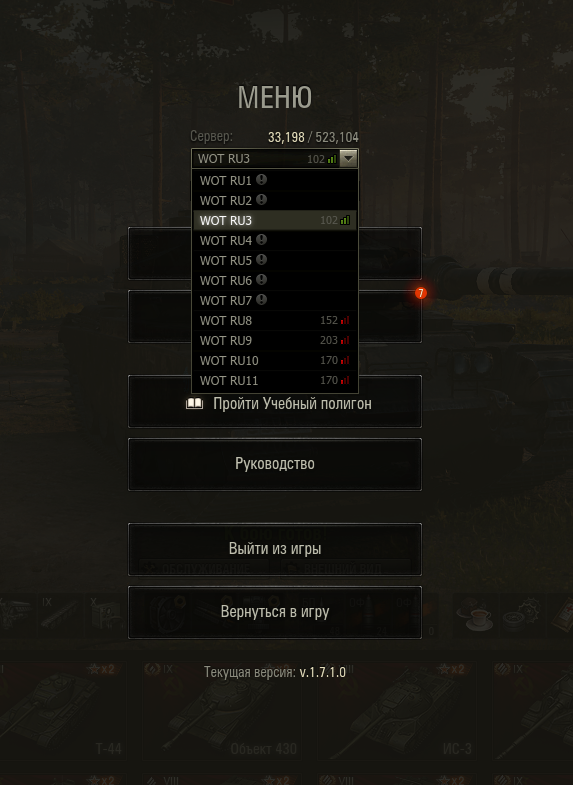Choose the WOT RU10 server entry
Image resolution: width=573 pixels, height=785 pixels.
pyautogui.click(x=275, y=360)
